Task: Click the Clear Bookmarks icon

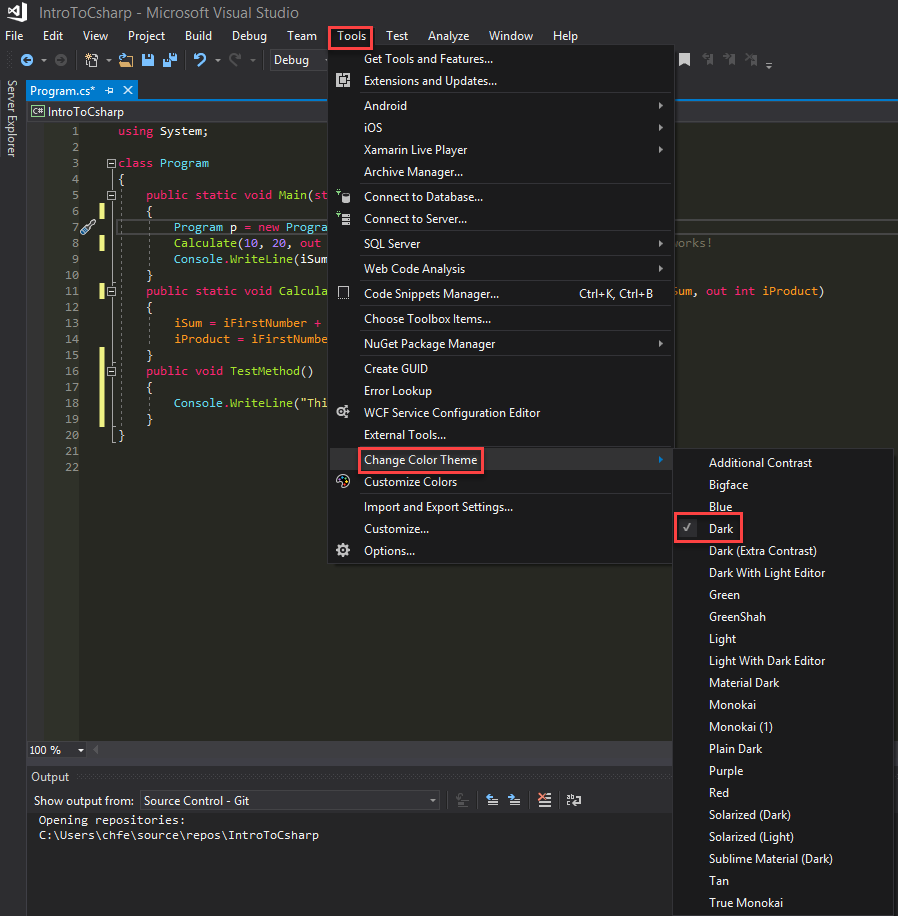Action: 751,60
